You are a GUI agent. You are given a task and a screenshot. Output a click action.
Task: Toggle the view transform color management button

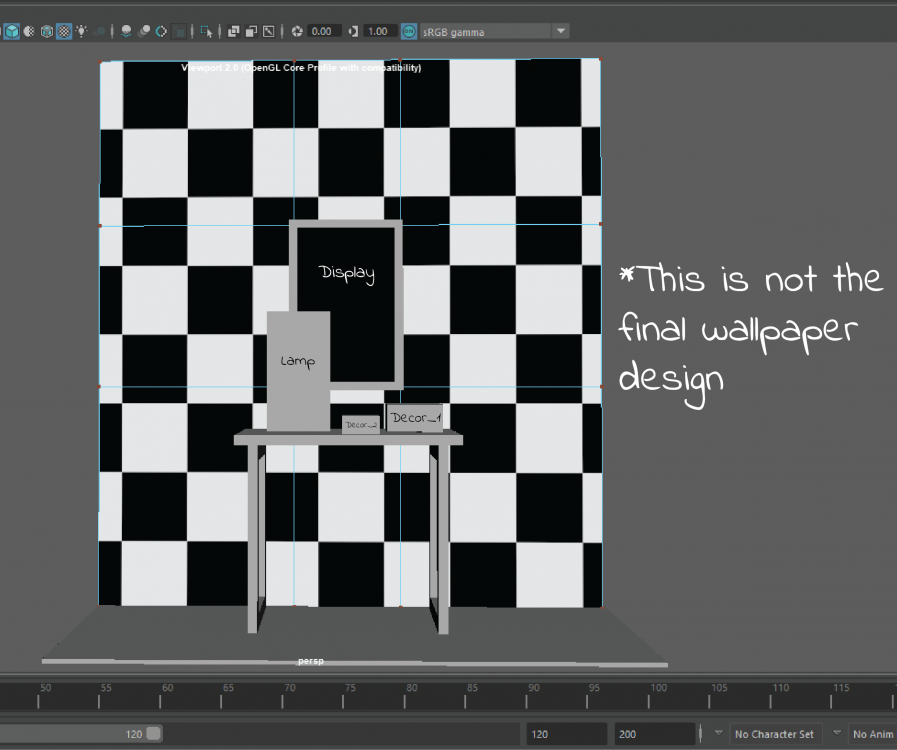click(409, 31)
